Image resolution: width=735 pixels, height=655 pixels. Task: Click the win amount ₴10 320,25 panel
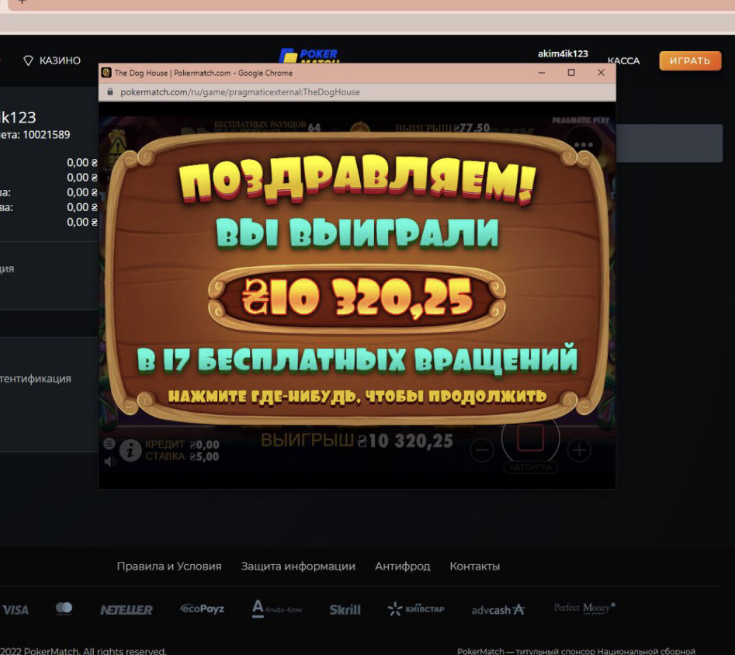tap(357, 297)
